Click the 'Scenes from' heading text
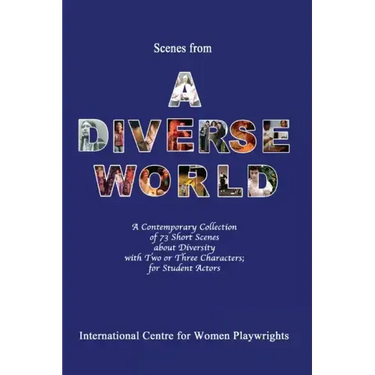This screenshot has width=375, height=375. tap(183, 48)
